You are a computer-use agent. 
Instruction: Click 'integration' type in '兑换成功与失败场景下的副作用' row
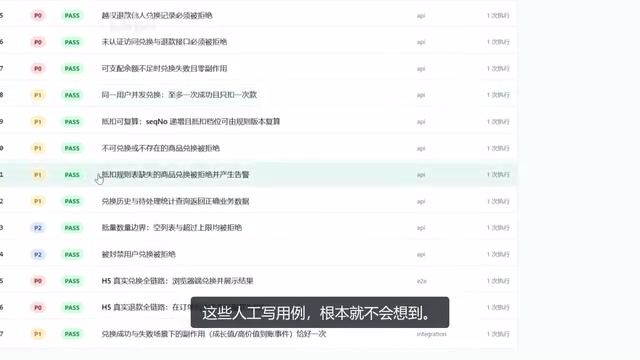431,334
